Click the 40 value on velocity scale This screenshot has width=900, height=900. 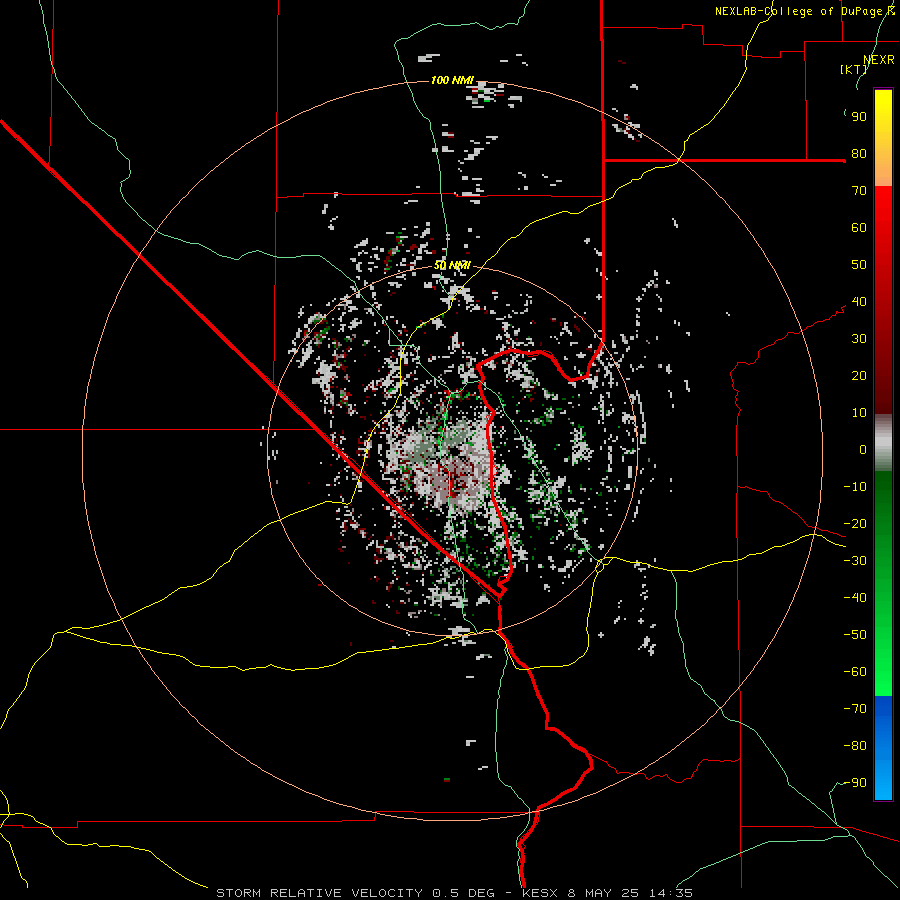coord(859,301)
